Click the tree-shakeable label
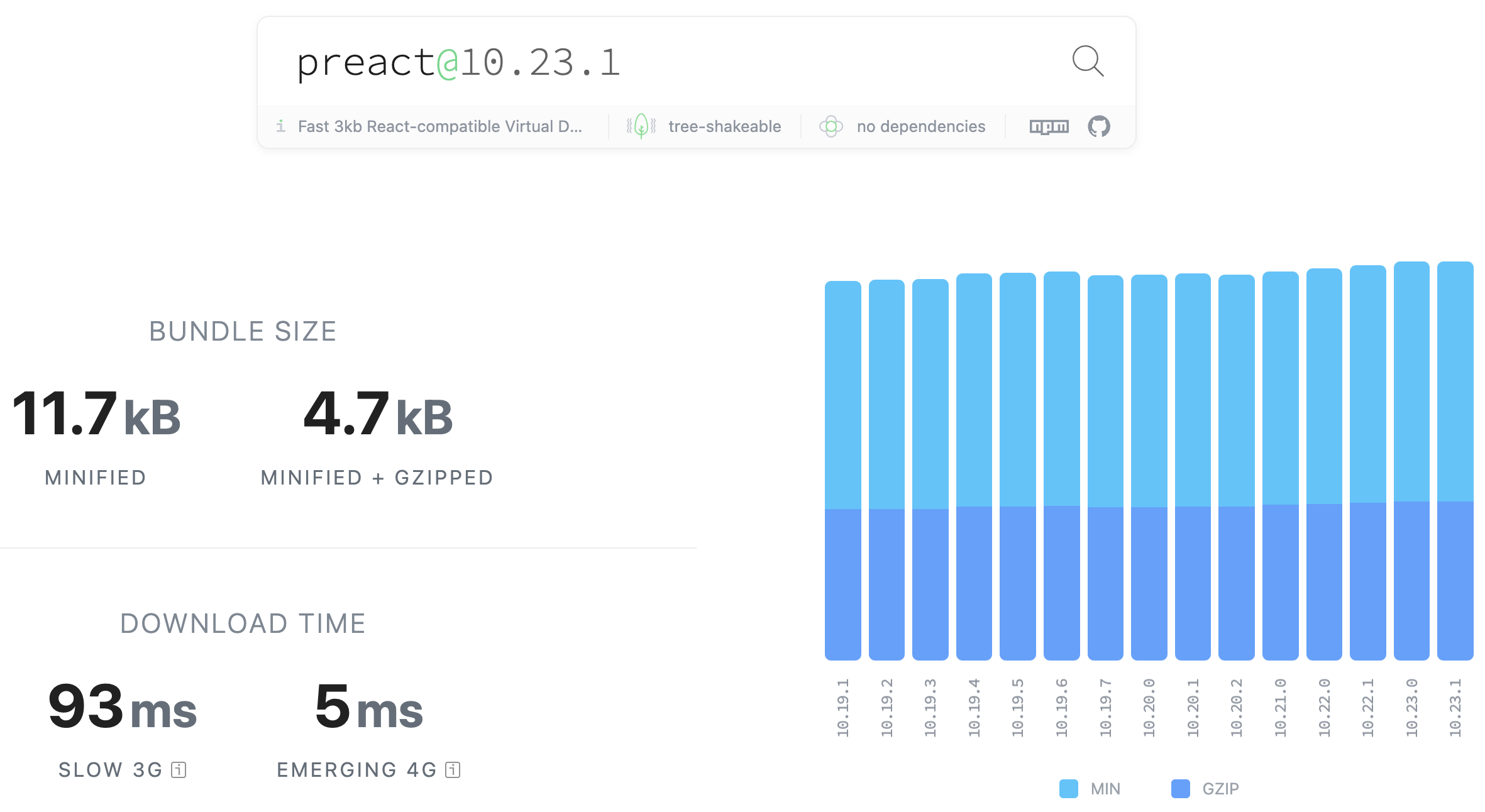 [724, 126]
